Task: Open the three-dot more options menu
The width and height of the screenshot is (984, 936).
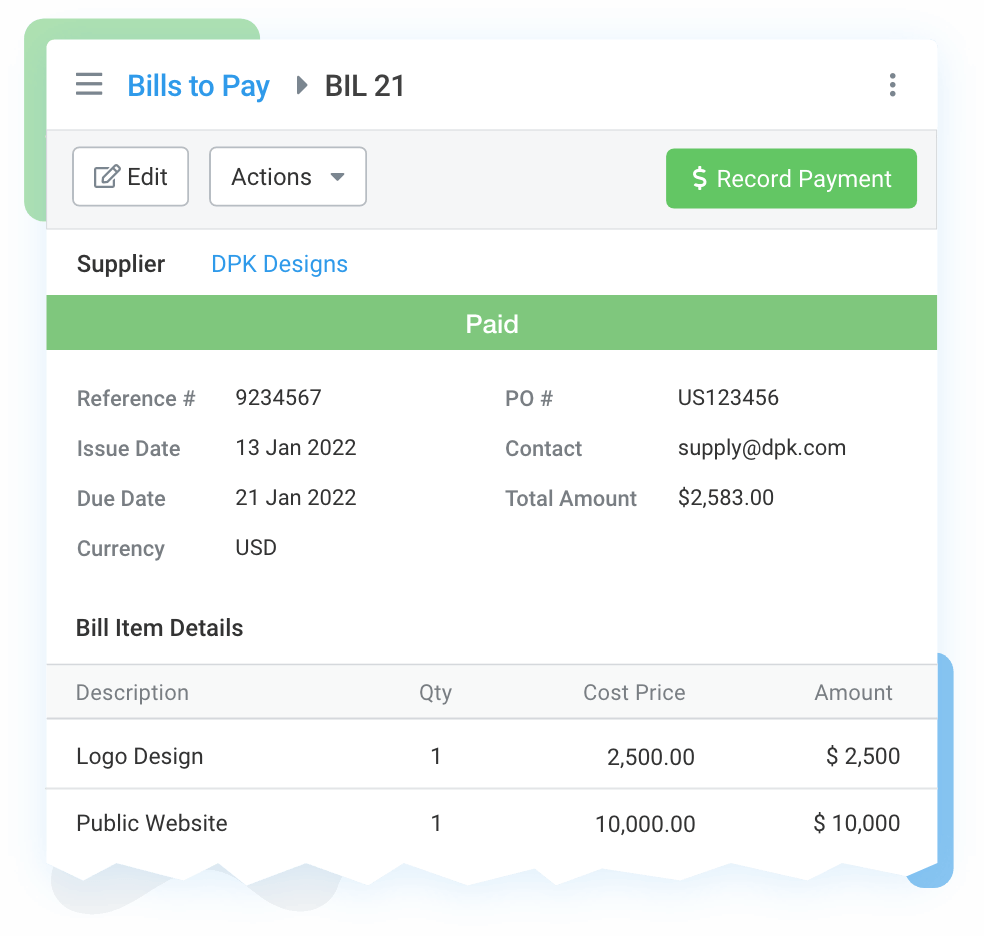Action: (x=892, y=85)
